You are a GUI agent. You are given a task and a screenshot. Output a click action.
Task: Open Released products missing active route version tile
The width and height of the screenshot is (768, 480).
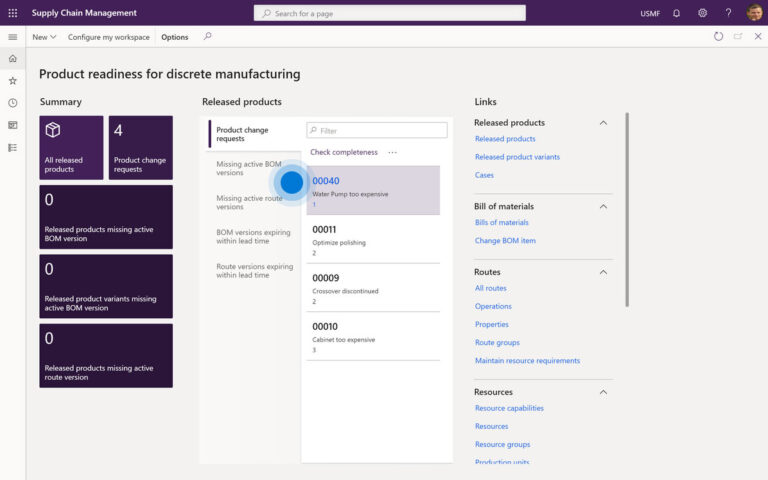(x=106, y=356)
